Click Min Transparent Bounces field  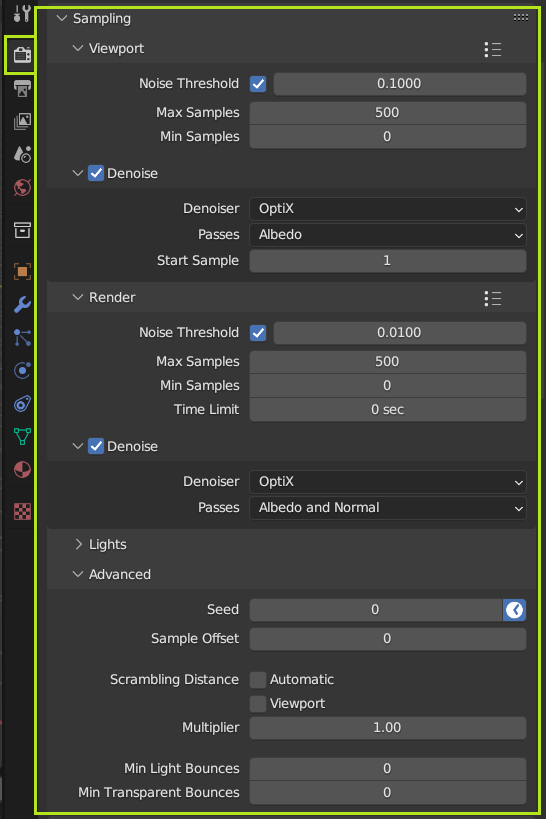click(x=388, y=793)
